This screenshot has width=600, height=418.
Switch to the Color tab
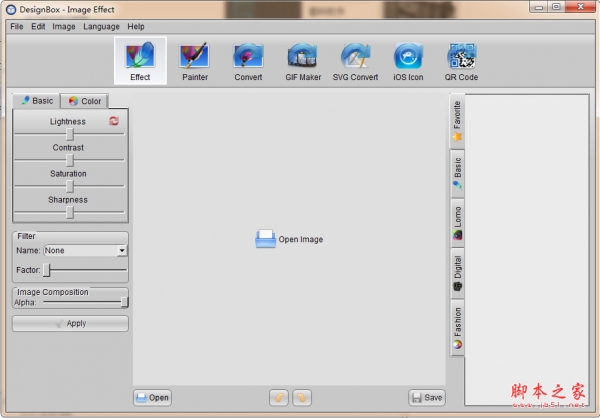coord(84,101)
